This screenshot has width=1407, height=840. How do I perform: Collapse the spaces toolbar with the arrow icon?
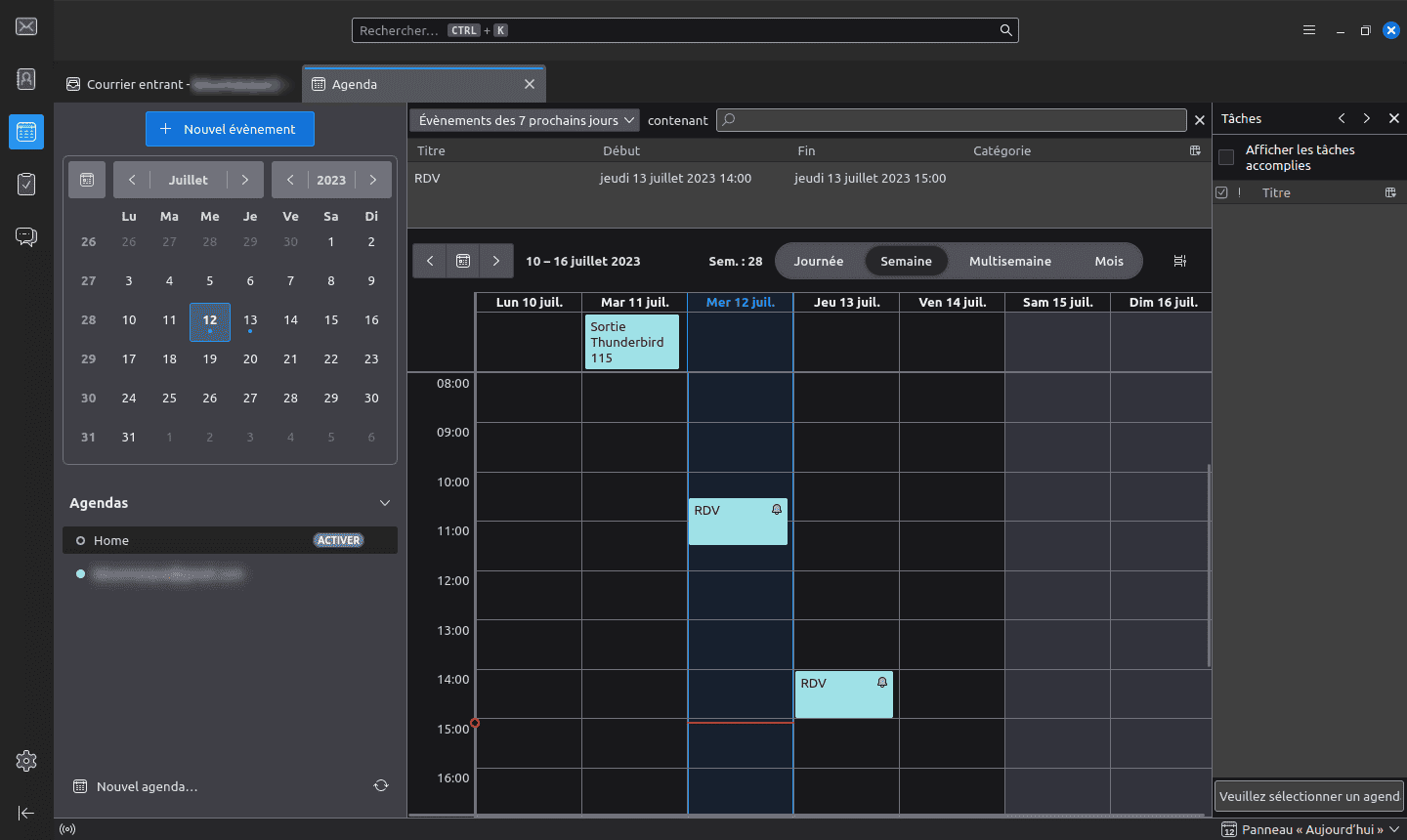pos(26,813)
